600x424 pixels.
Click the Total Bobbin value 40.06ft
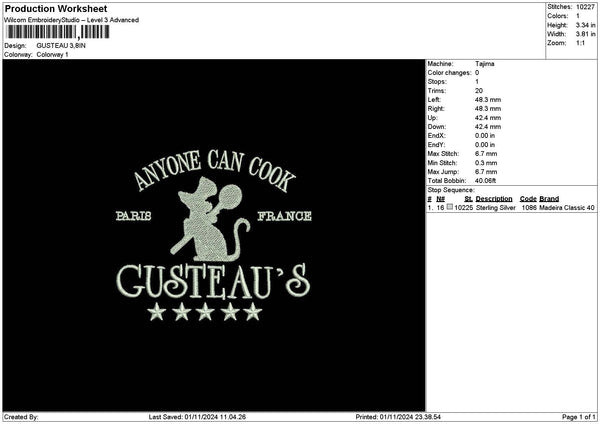486,181
